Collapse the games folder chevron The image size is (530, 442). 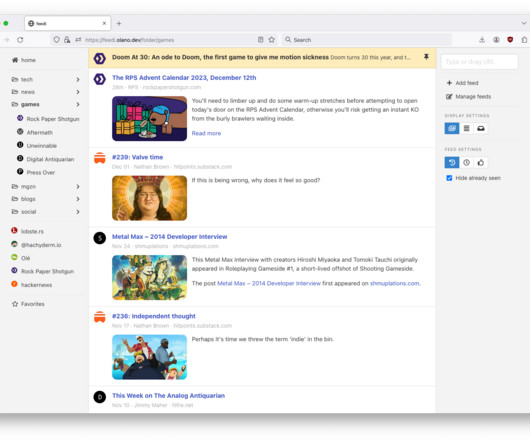point(78,104)
